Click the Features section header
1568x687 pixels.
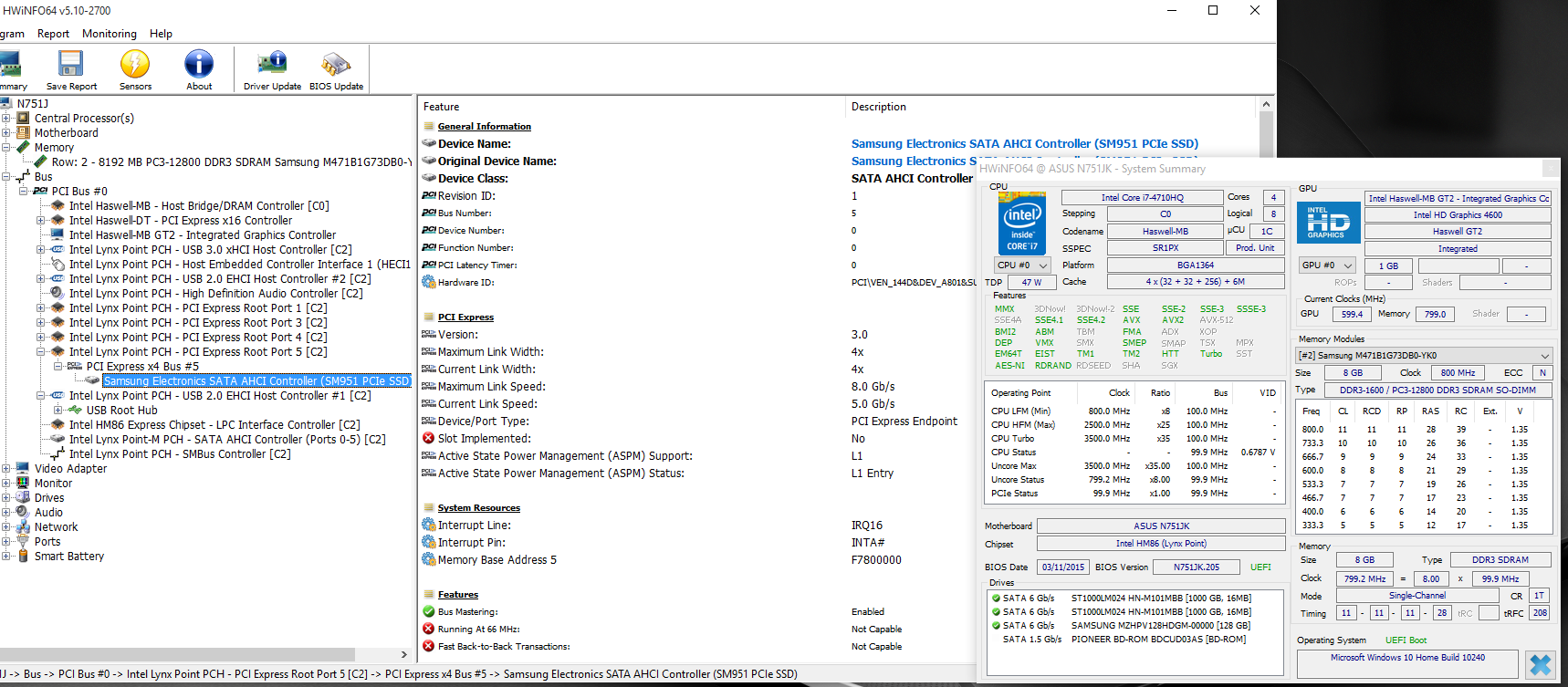coord(457,595)
